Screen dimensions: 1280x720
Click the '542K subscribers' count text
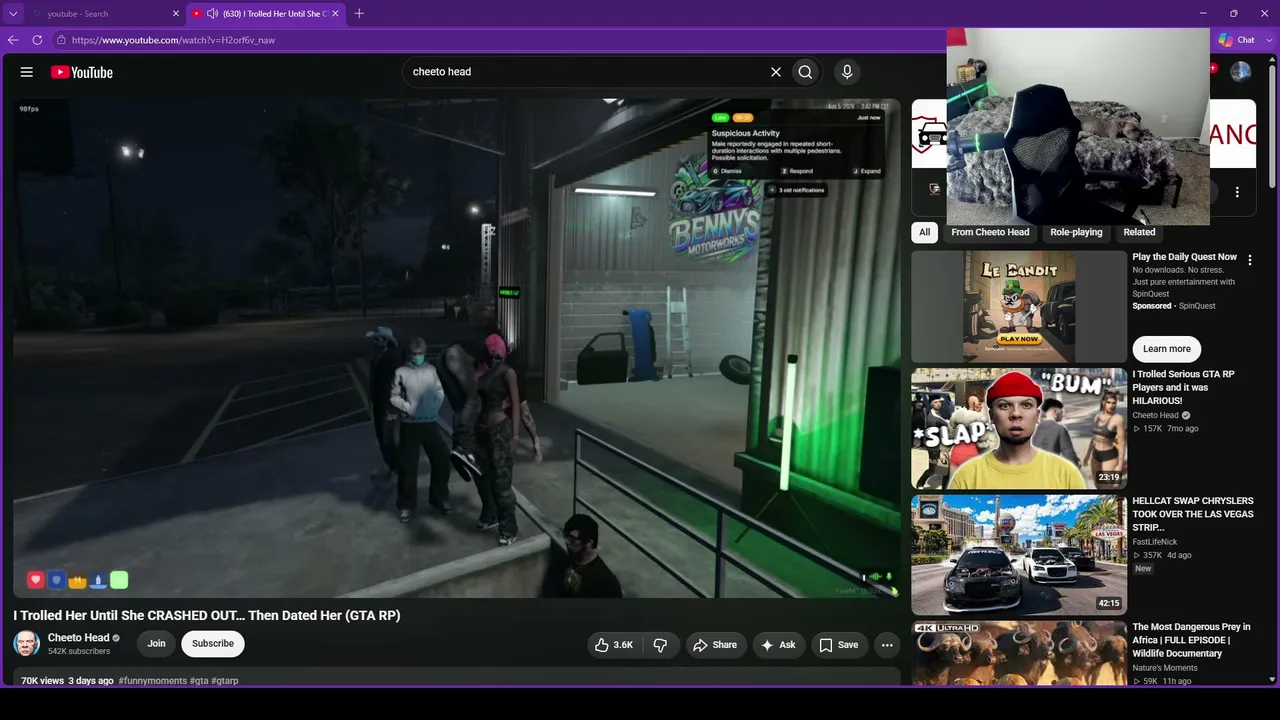pyautogui.click(x=79, y=652)
